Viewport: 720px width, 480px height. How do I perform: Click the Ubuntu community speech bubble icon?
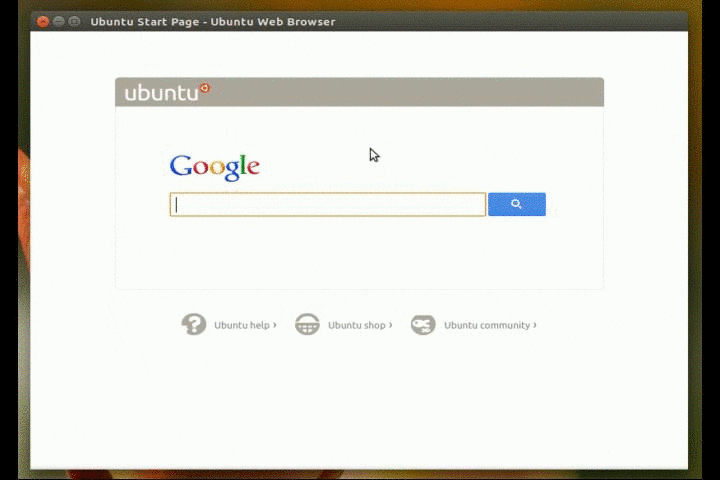click(x=423, y=324)
